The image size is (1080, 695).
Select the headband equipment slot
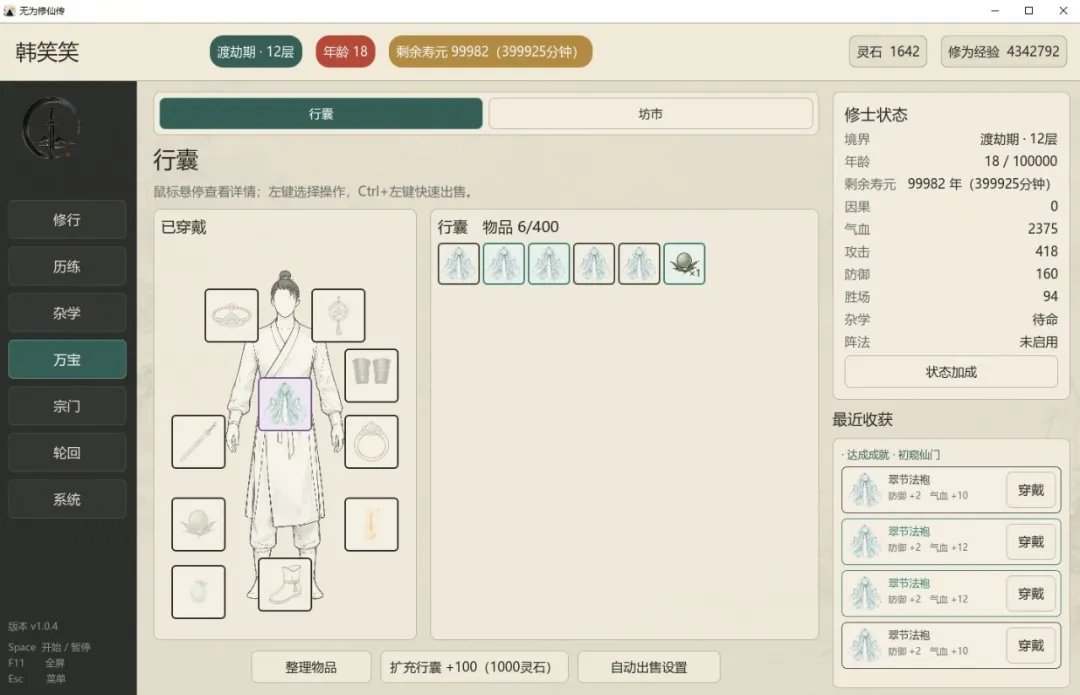point(231,315)
